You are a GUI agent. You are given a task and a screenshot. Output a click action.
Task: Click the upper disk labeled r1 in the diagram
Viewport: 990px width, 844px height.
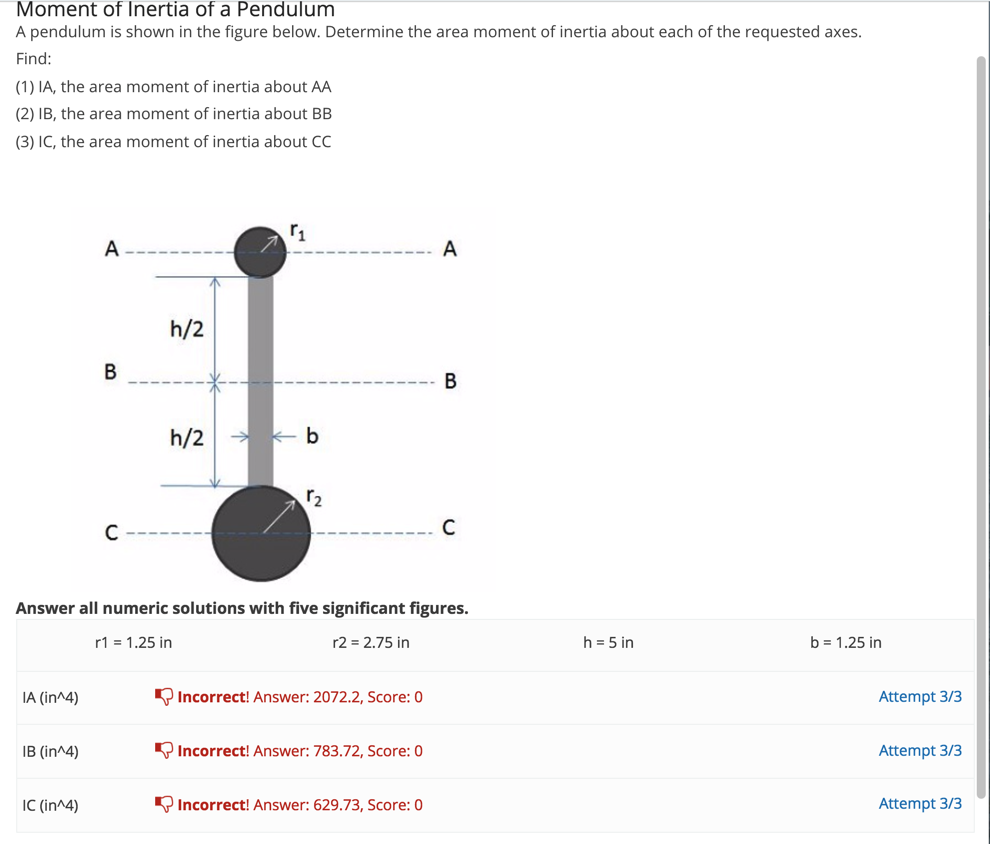[x=260, y=248]
